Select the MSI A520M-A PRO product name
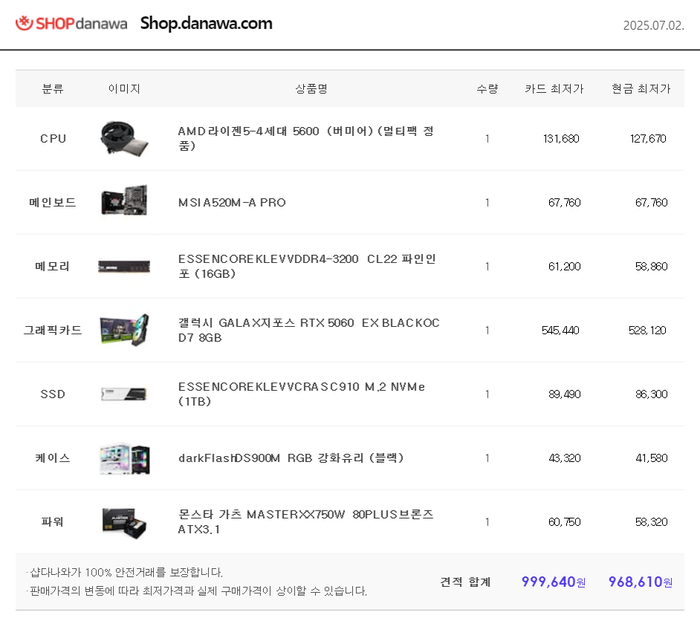The width and height of the screenshot is (700, 618). click(232, 202)
